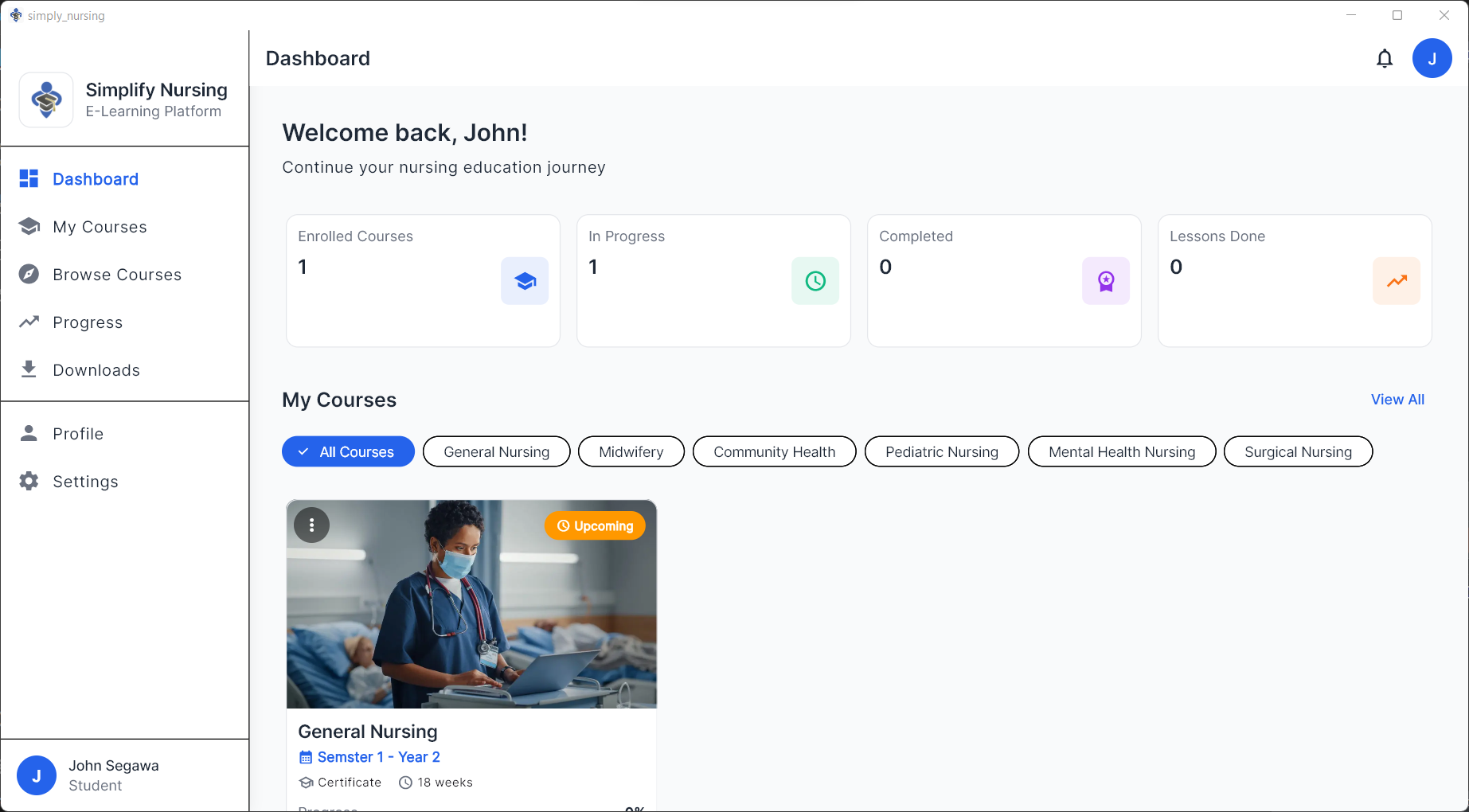Click the View All link

1397,400
